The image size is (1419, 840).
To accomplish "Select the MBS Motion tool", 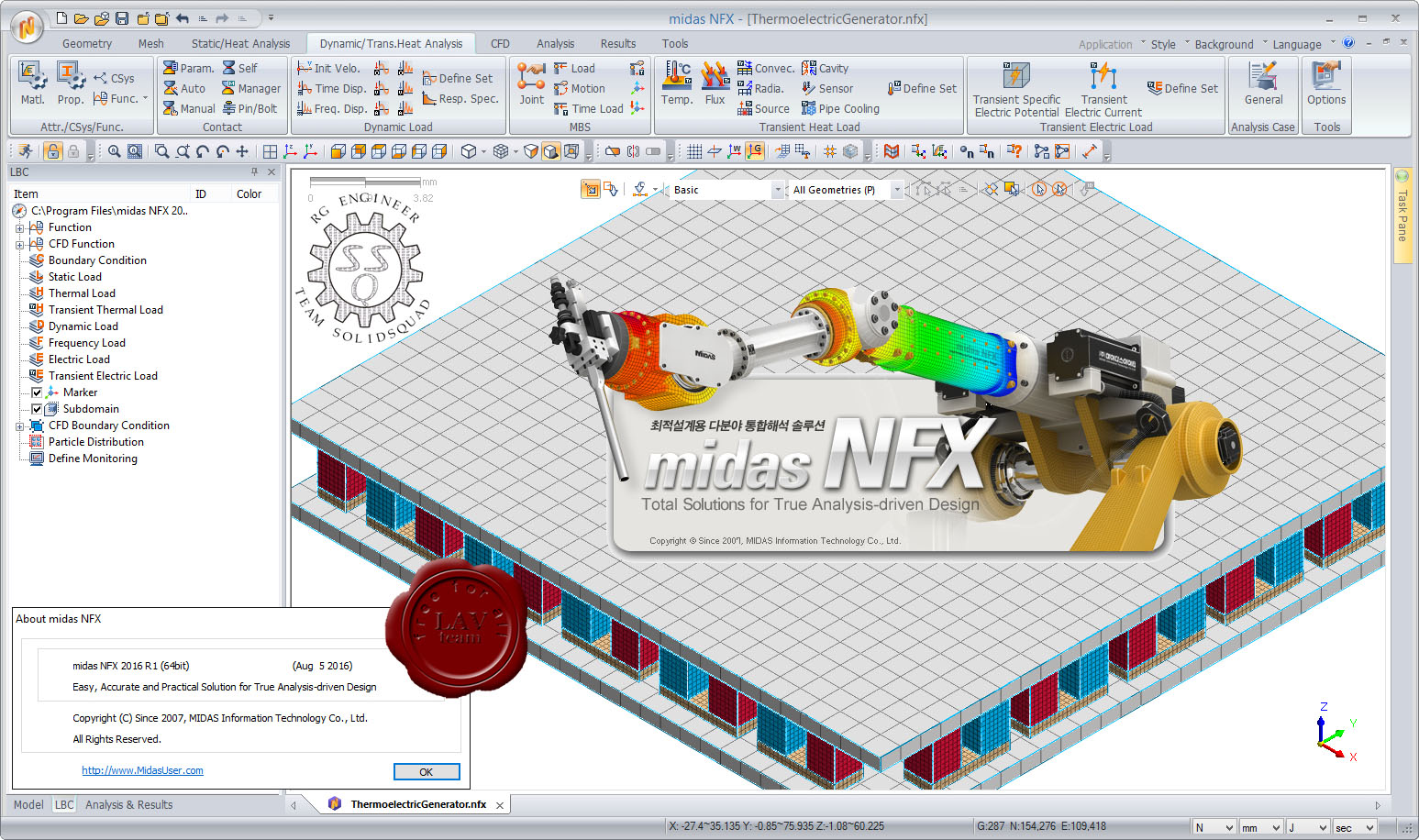I will (579, 88).
